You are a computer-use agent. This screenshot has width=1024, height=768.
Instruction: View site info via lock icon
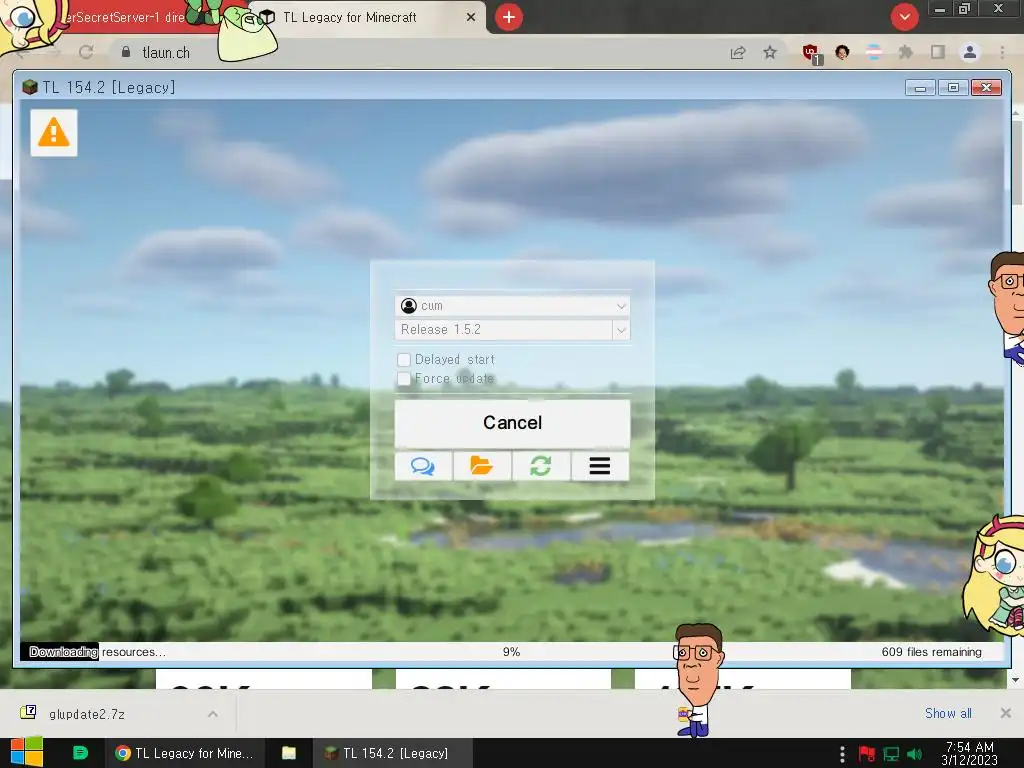pos(126,52)
